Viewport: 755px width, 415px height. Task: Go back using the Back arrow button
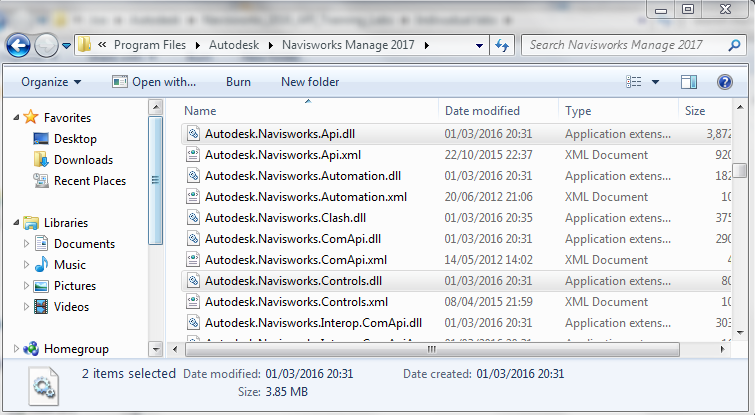(18, 46)
